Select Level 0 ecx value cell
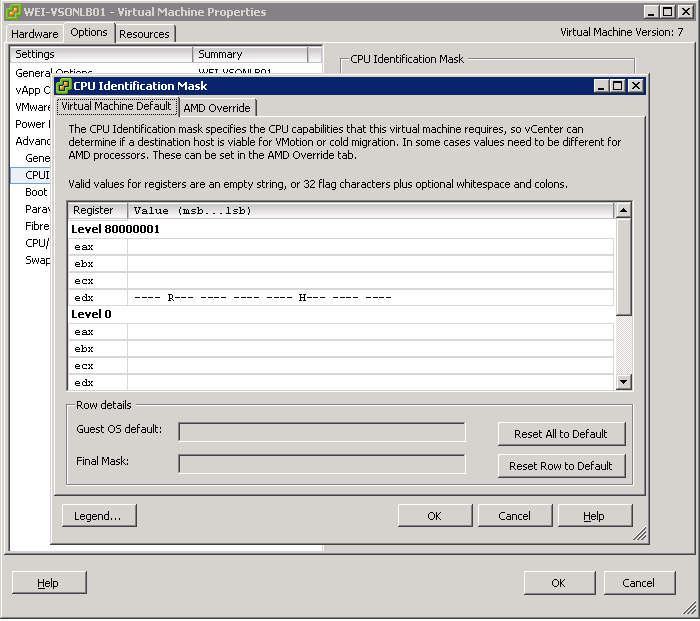Screen dimensions: 700x621 click(x=370, y=366)
